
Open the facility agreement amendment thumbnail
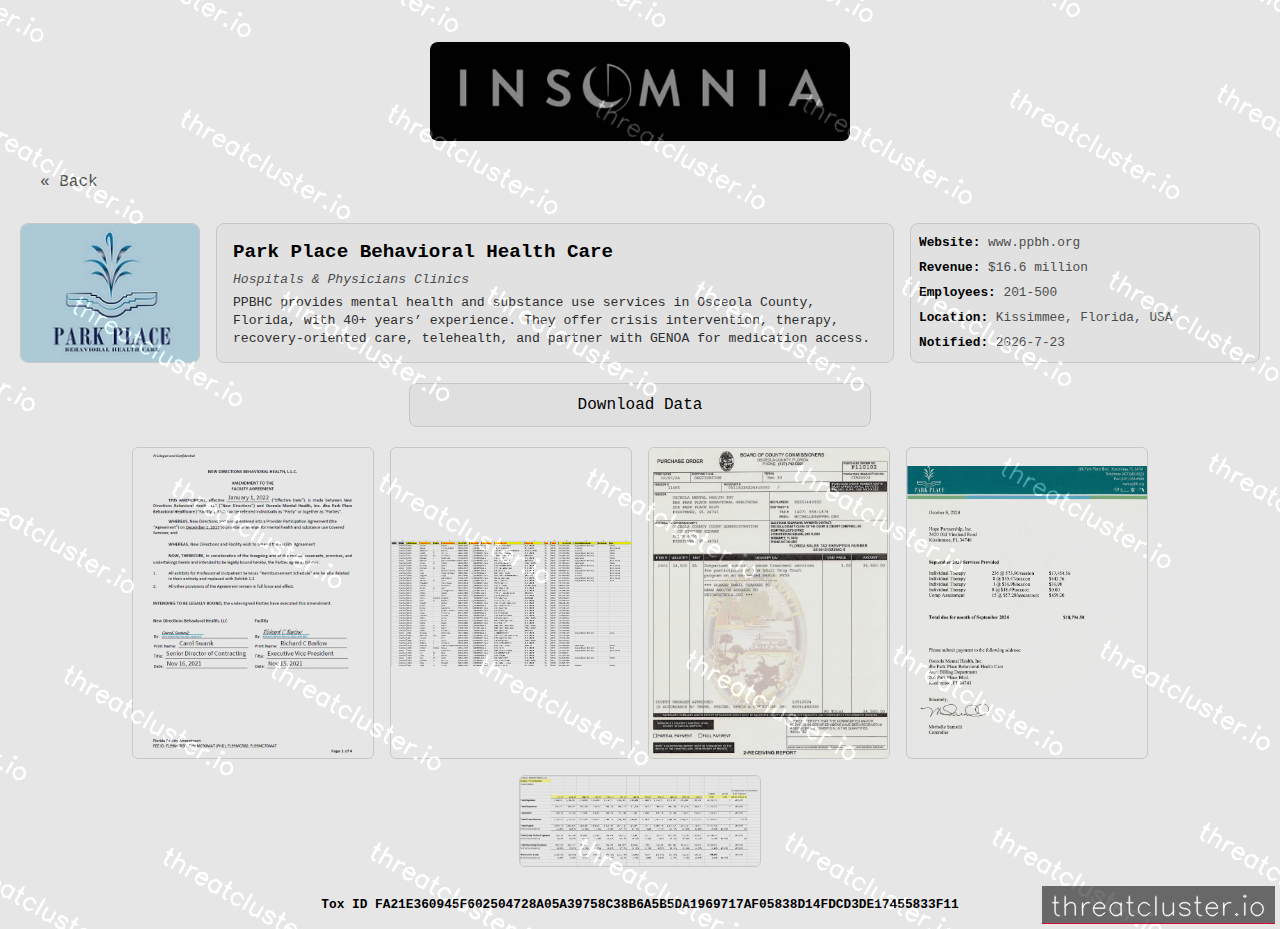click(253, 603)
